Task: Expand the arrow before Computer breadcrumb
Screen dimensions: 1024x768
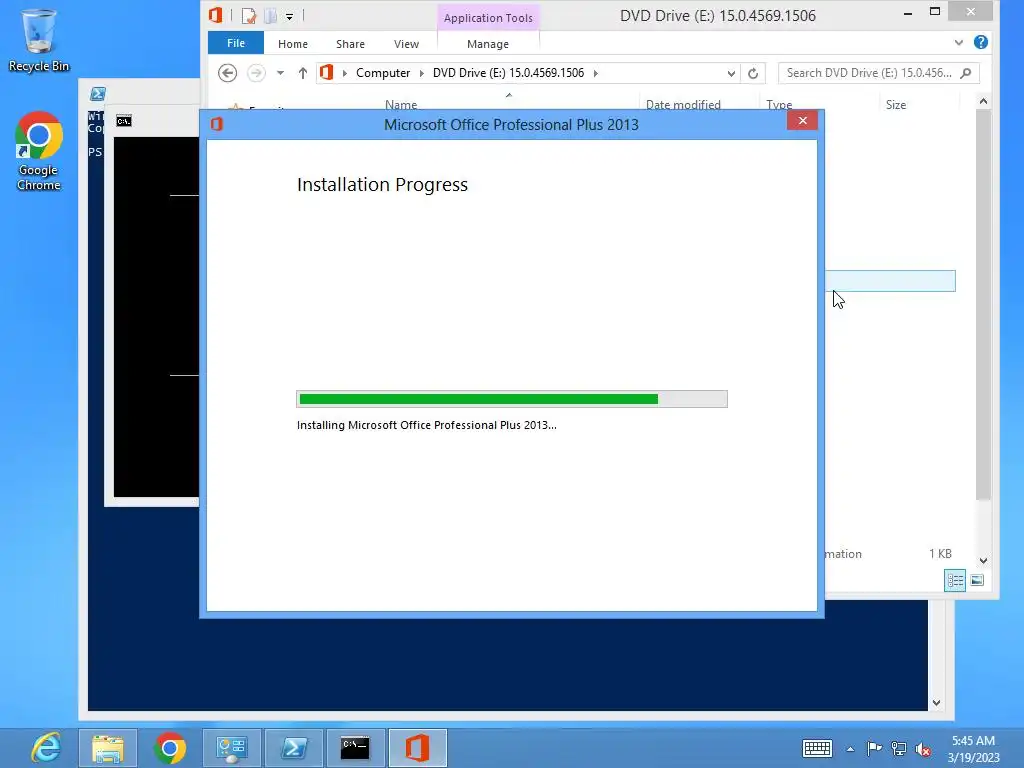Action: click(345, 73)
